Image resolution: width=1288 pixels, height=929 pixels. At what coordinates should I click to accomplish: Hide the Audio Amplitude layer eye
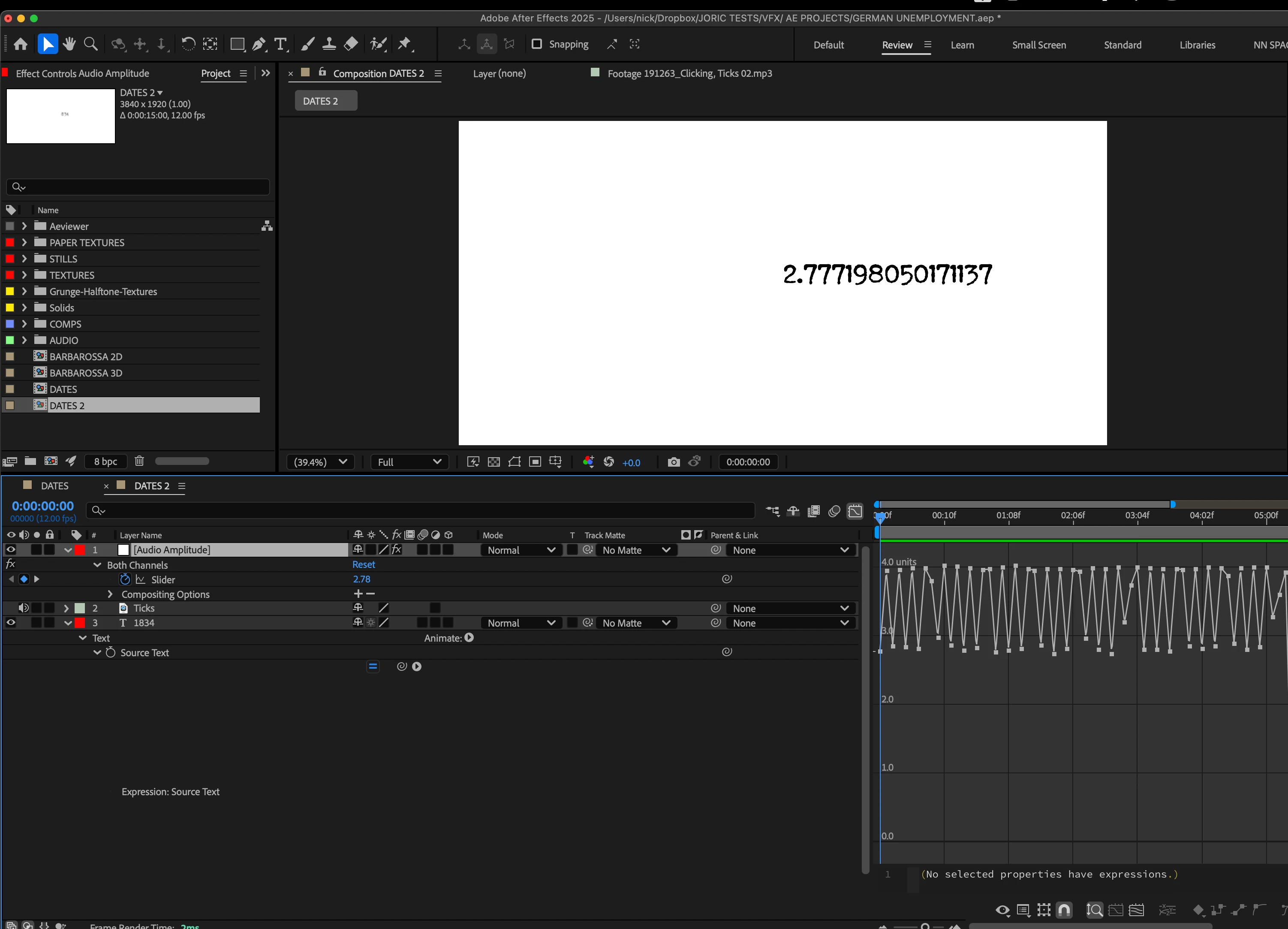click(x=11, y=549)
